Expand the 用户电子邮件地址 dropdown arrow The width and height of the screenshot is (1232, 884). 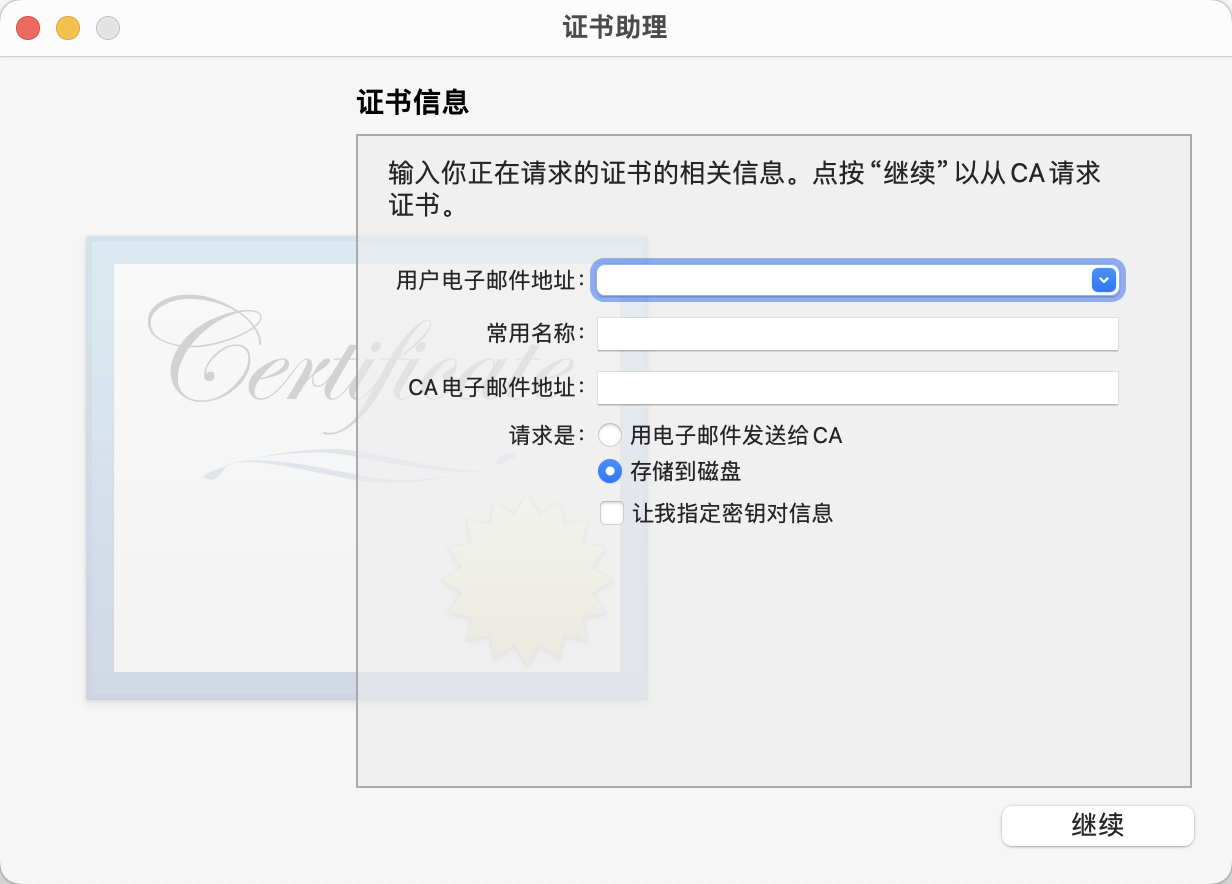click(1103, 280)
